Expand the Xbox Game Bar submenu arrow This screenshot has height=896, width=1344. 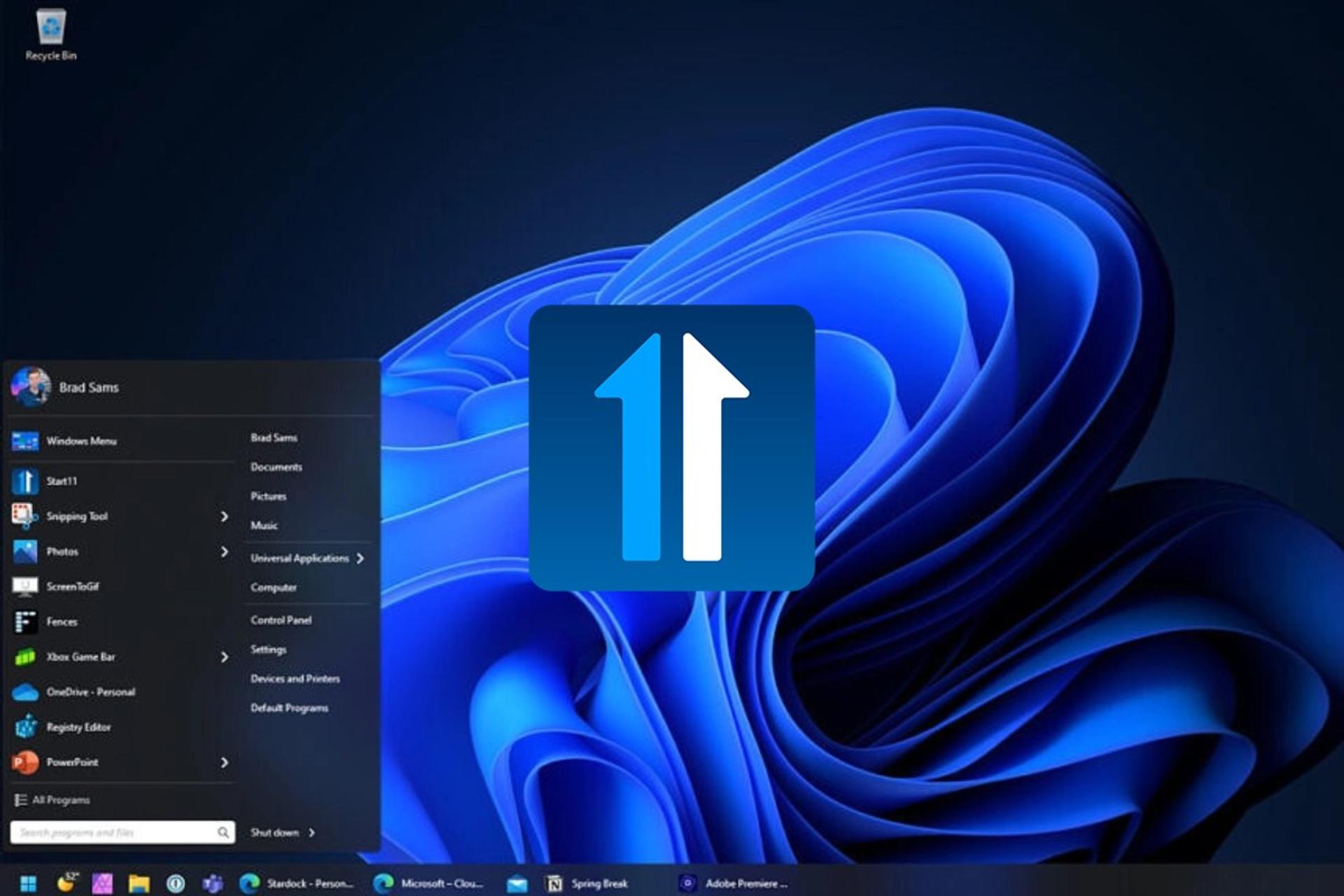coord(224,657)
